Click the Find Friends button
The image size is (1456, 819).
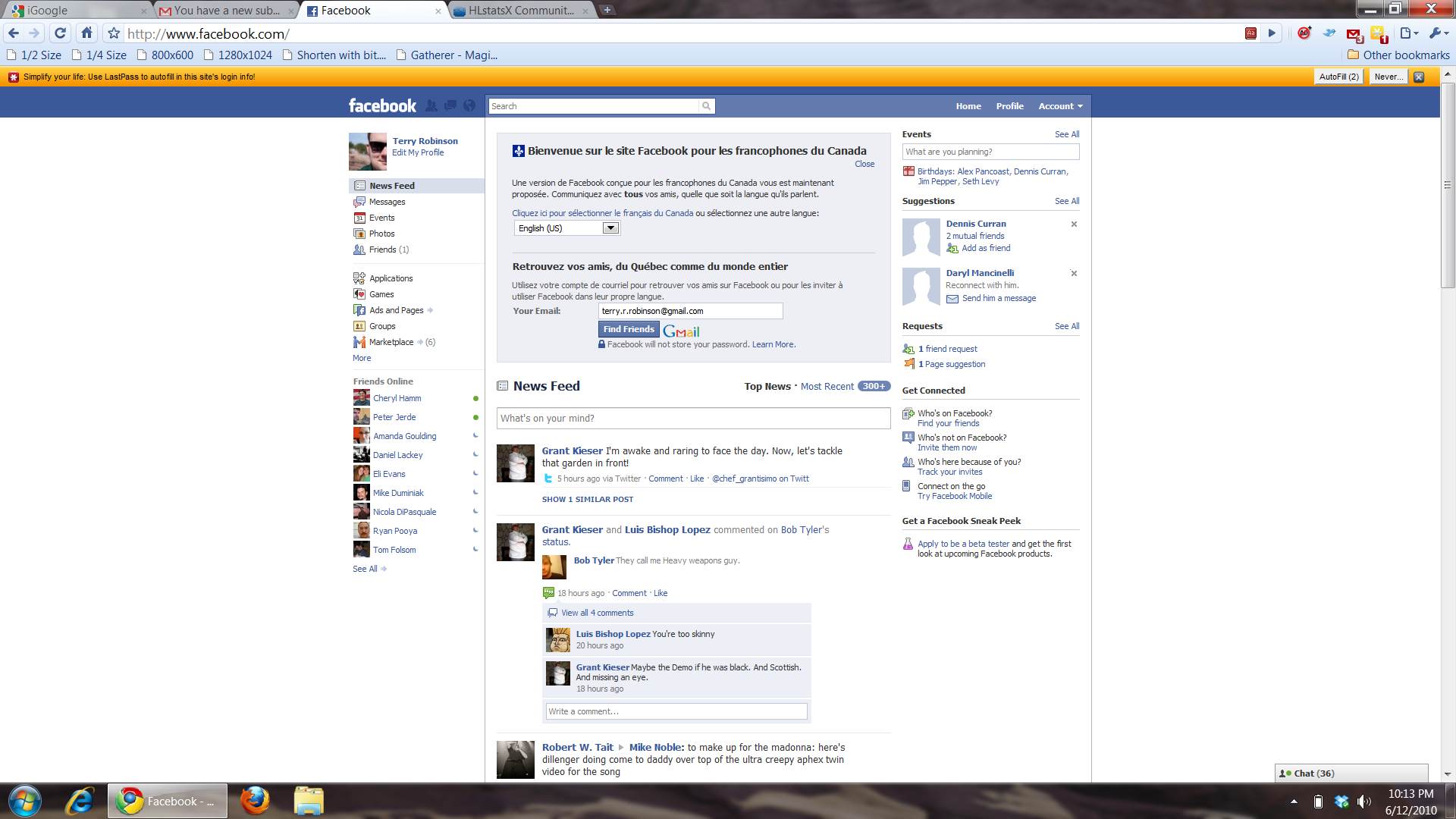click(x=629, y=329)
